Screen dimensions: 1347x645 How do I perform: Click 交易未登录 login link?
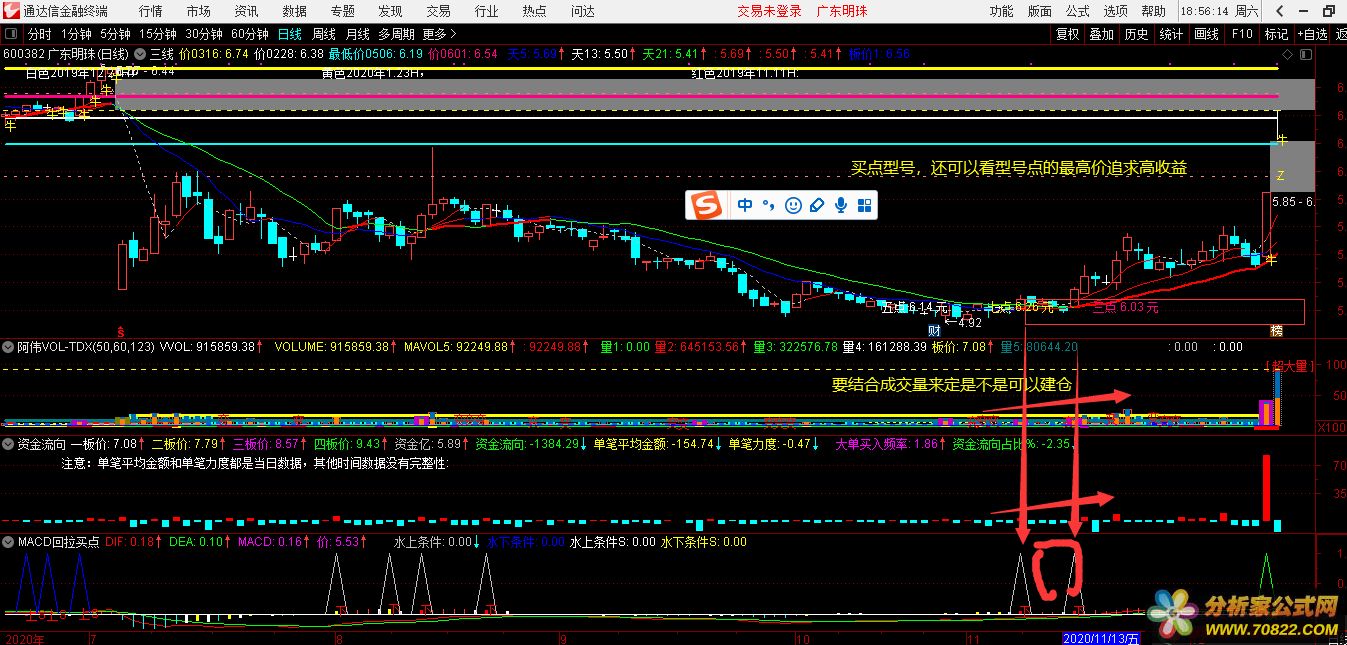[770, 11]
